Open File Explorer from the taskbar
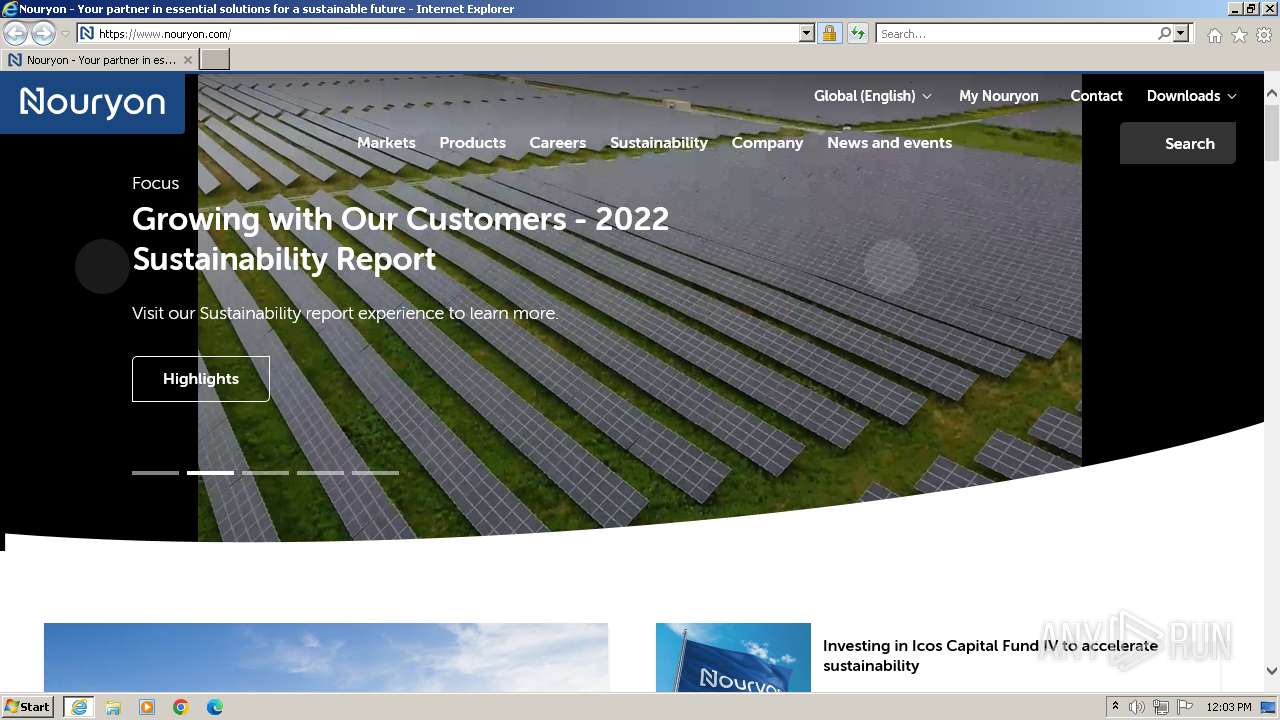 (113, 707)
